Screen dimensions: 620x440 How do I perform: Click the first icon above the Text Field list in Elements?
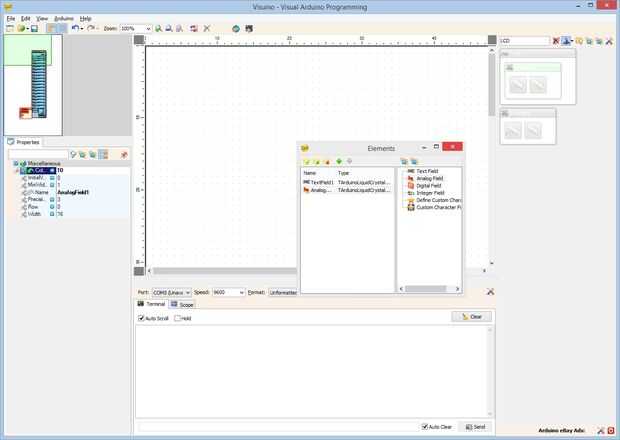(x=404, y=161)
